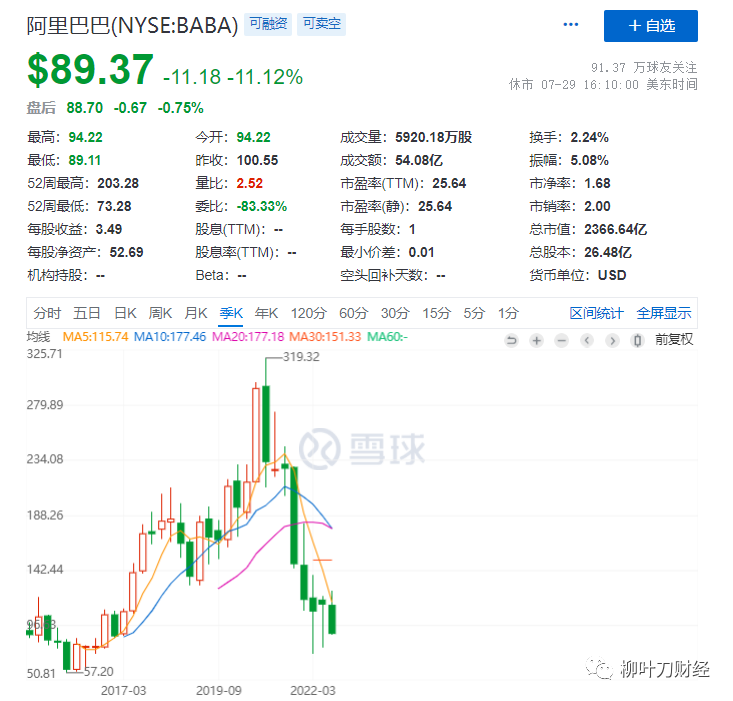Viewport: 733px width, 701px height.
Task: Click the 成交额 value 54.08亿
Action: coord(419,160)
